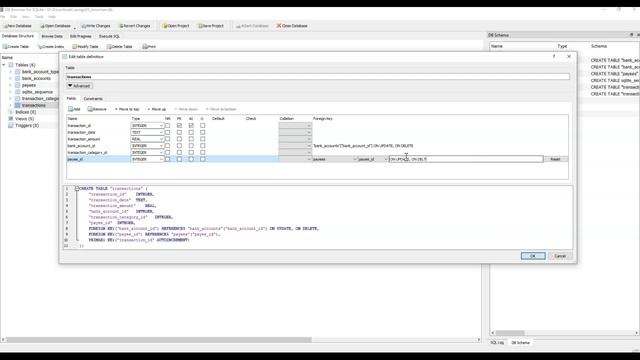Switch to DB Schema tab at bottom
This screenshot has height=360, width=640.
click(x=520, y=342)
